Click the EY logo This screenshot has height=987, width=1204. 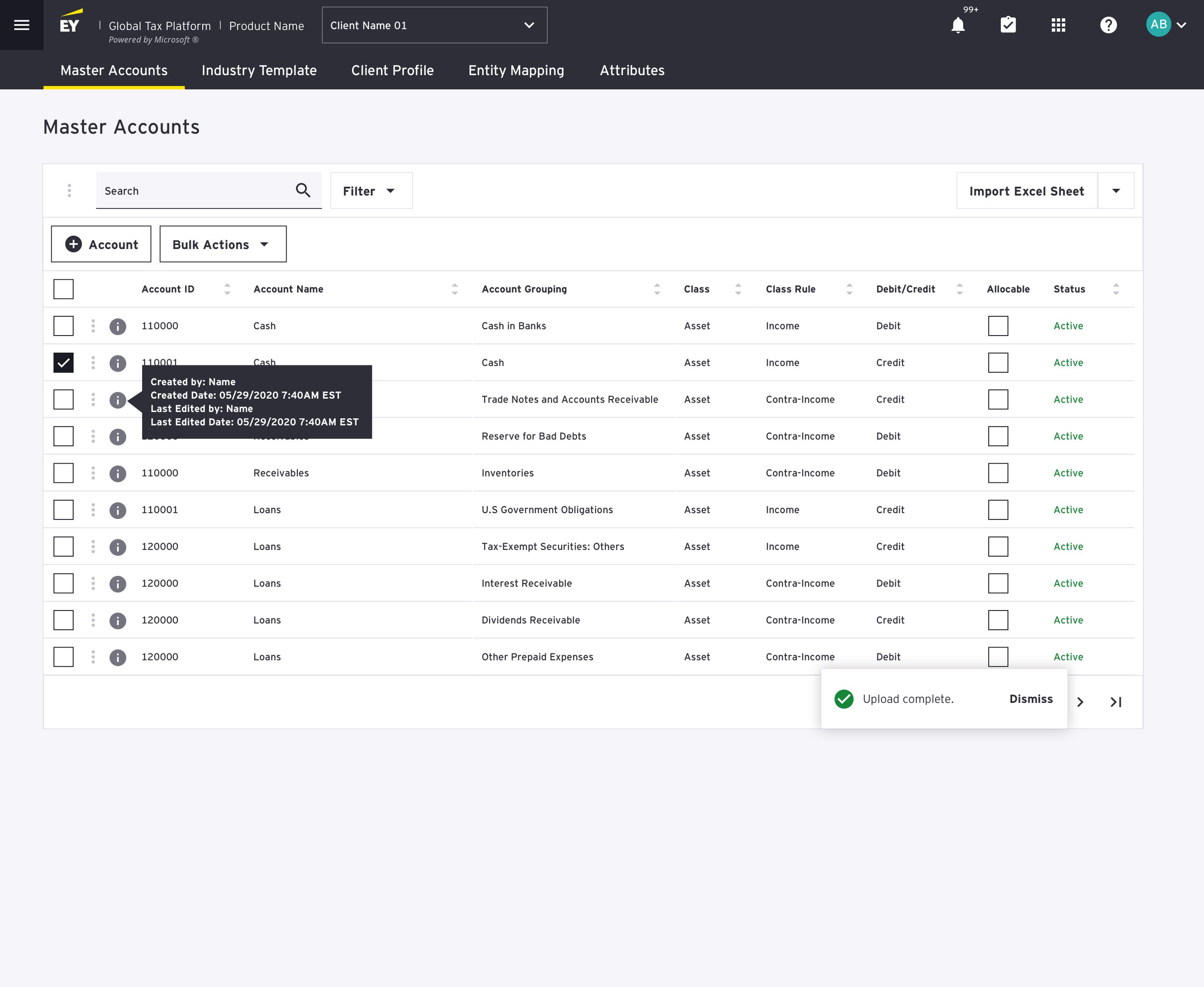pyautogui.click(x=70, y=21)
